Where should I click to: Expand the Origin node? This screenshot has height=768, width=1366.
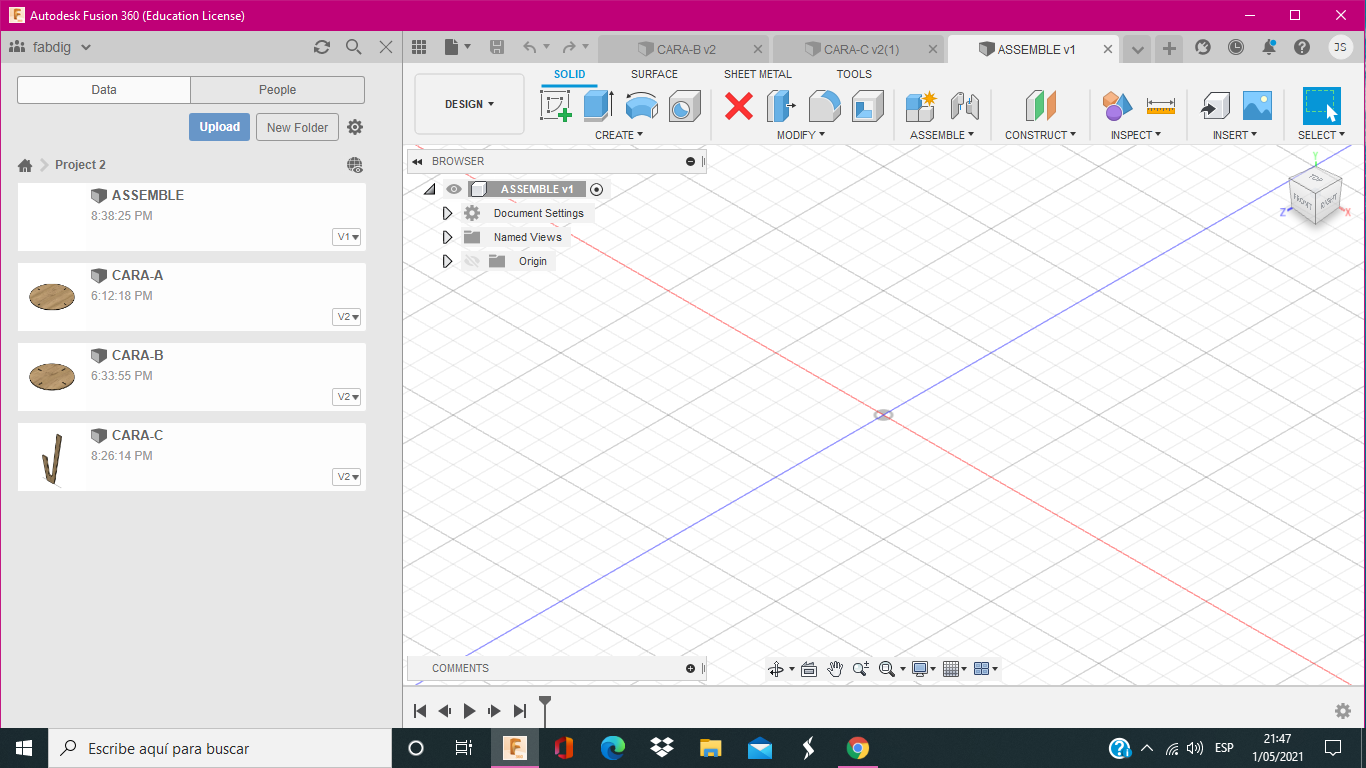pyautogui.click(x=448, y=261)
